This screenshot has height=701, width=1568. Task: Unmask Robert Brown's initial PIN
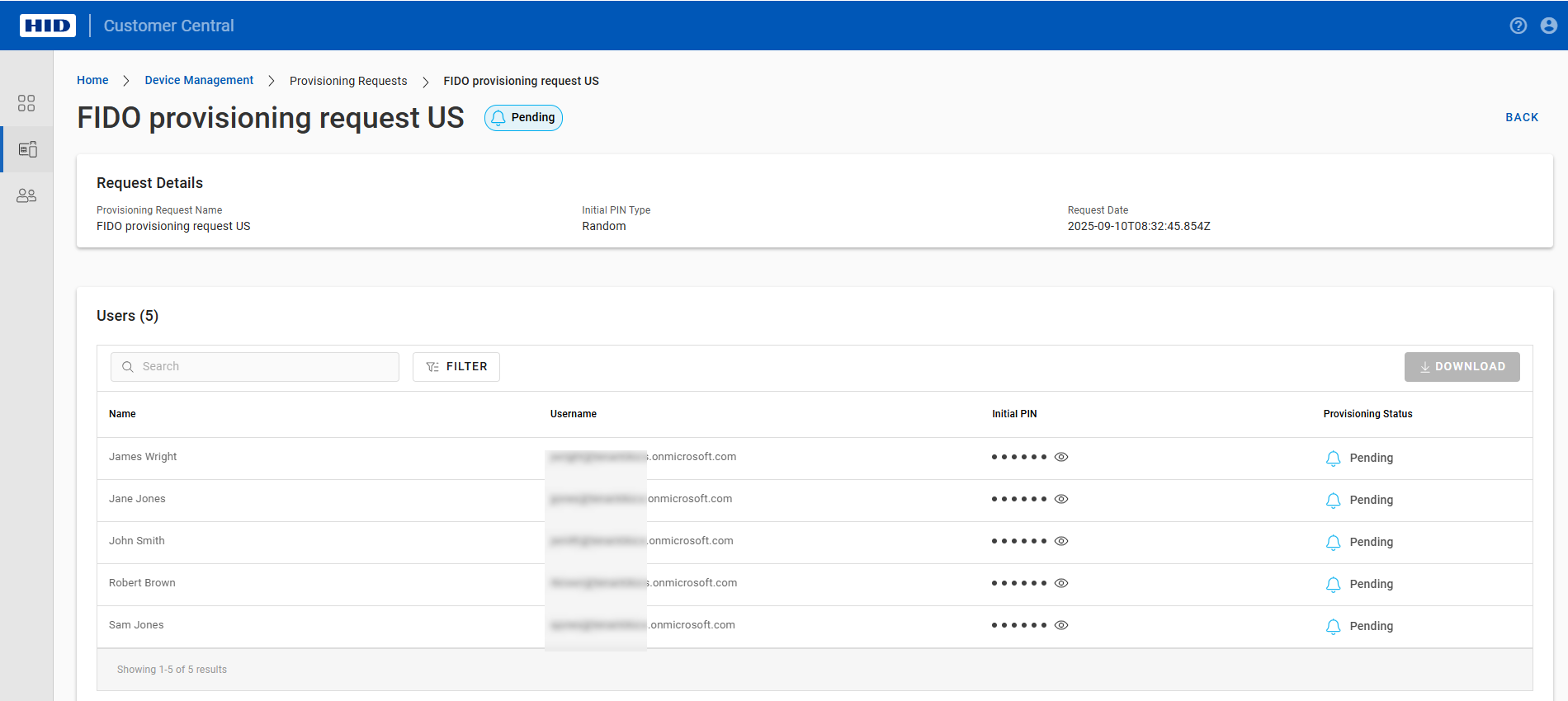coord(1061,583)
